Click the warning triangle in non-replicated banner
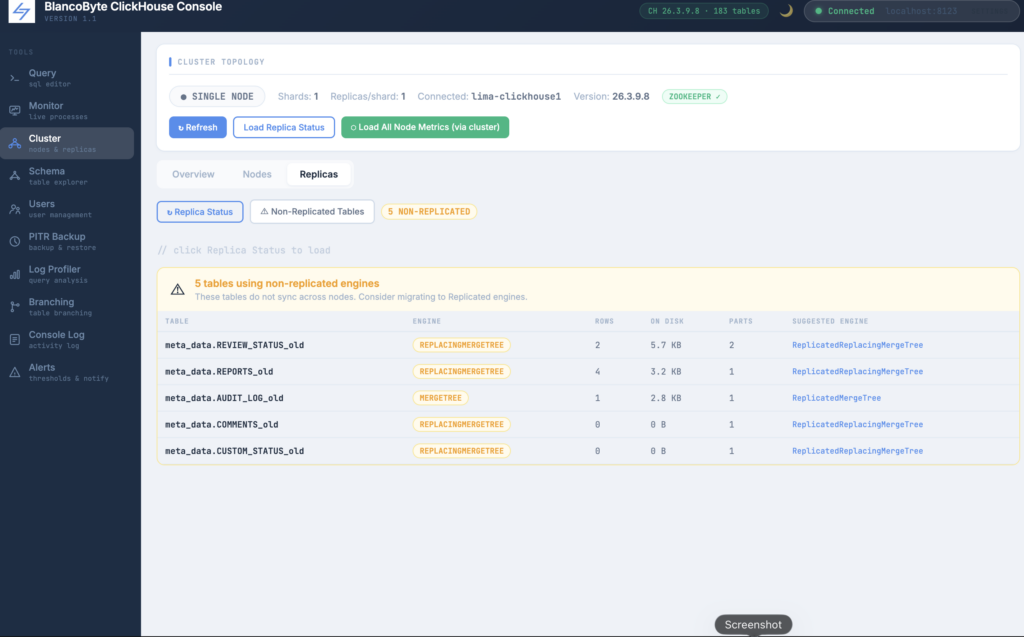1024x637 pixels. (178, 289)
